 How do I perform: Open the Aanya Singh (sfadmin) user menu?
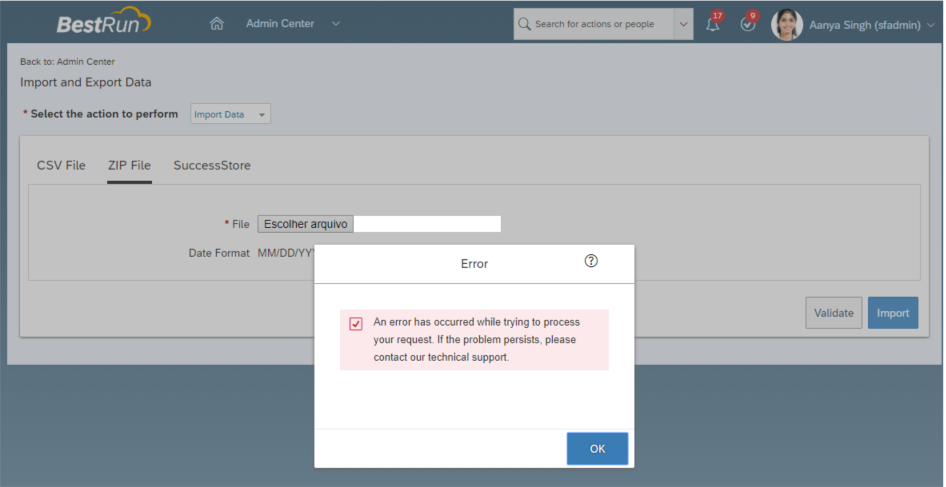coord(865,25)
